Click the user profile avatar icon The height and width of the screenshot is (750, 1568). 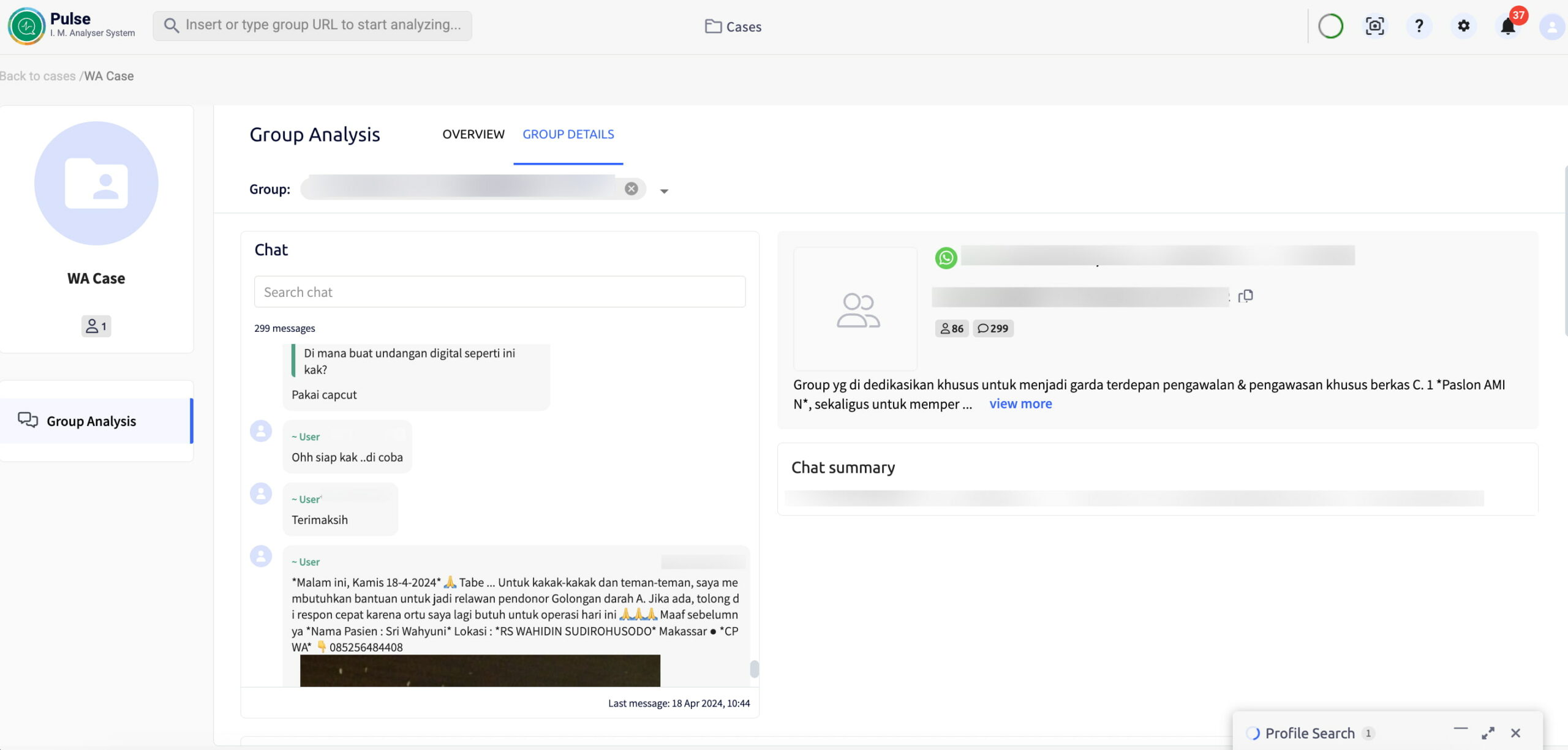1551,26
